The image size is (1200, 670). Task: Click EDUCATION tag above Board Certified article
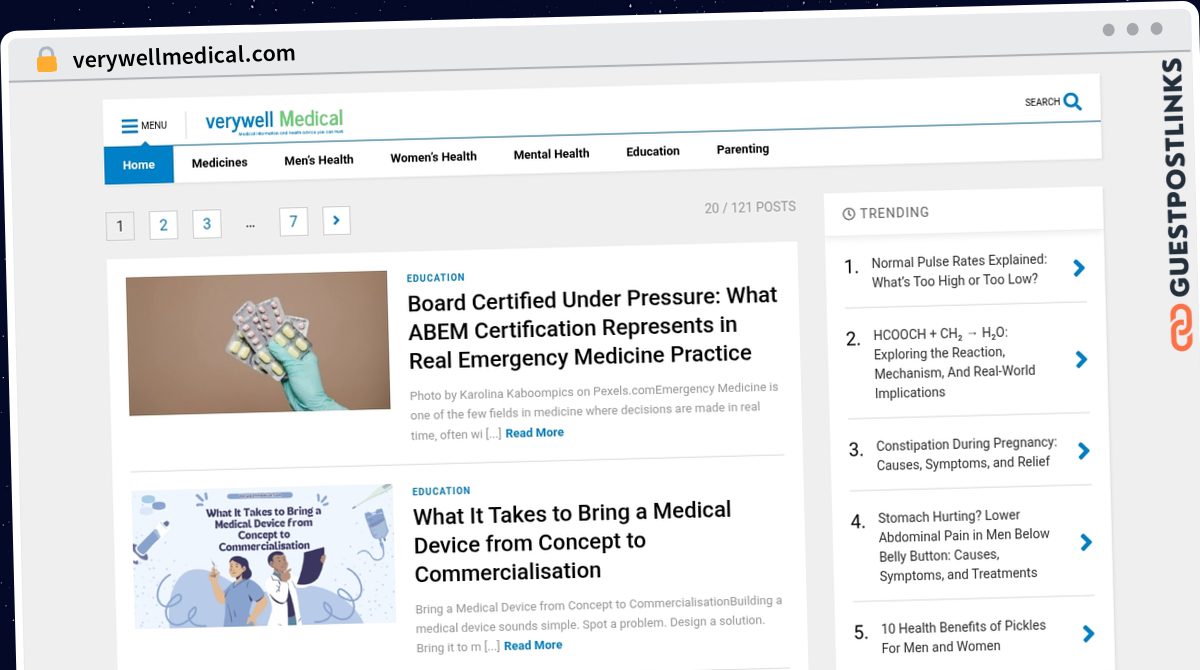[436, 278]
